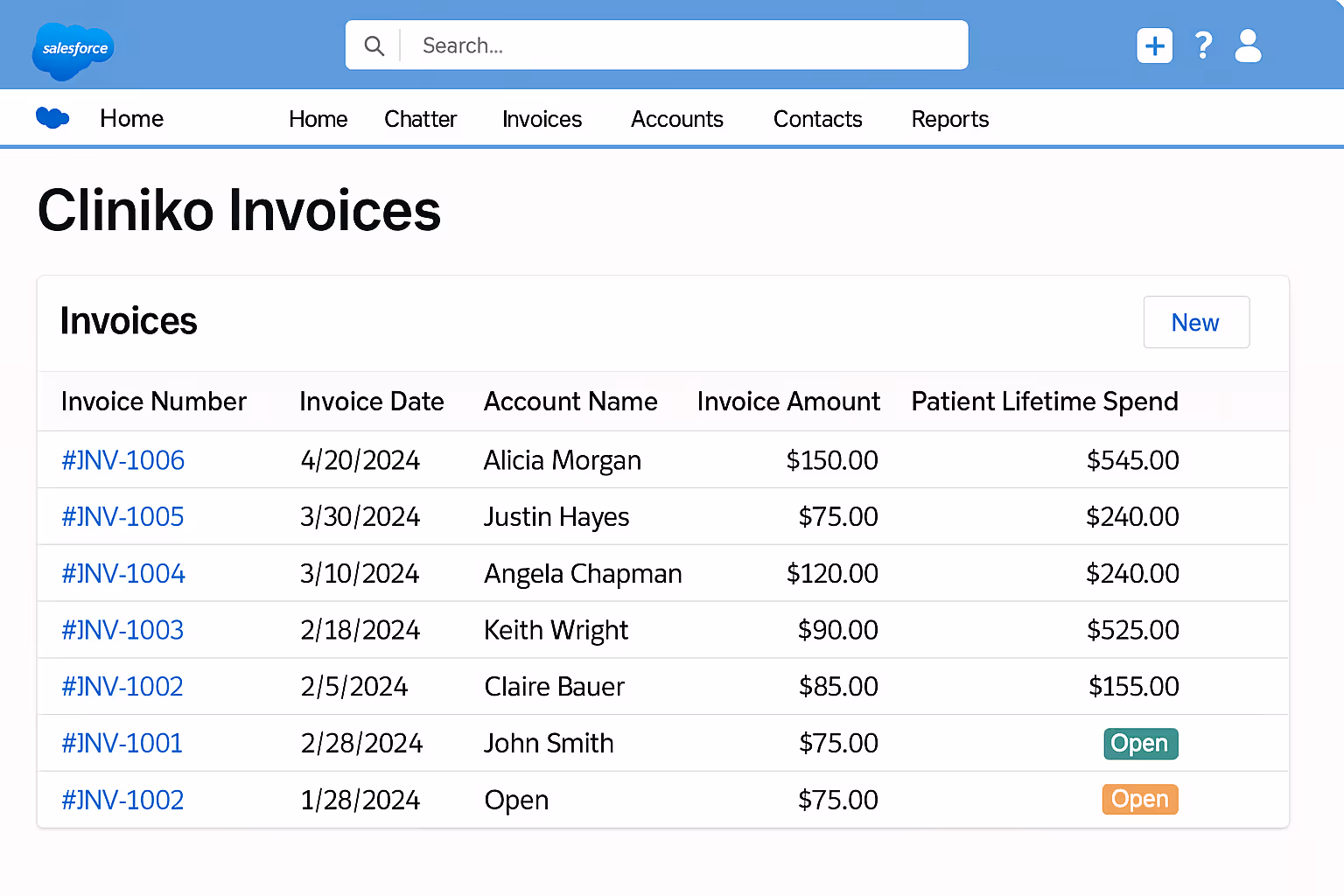Screen dimensions: 1344x896
Task: Click the $545.00 lifetime spend value
Action: point(1133,460)
